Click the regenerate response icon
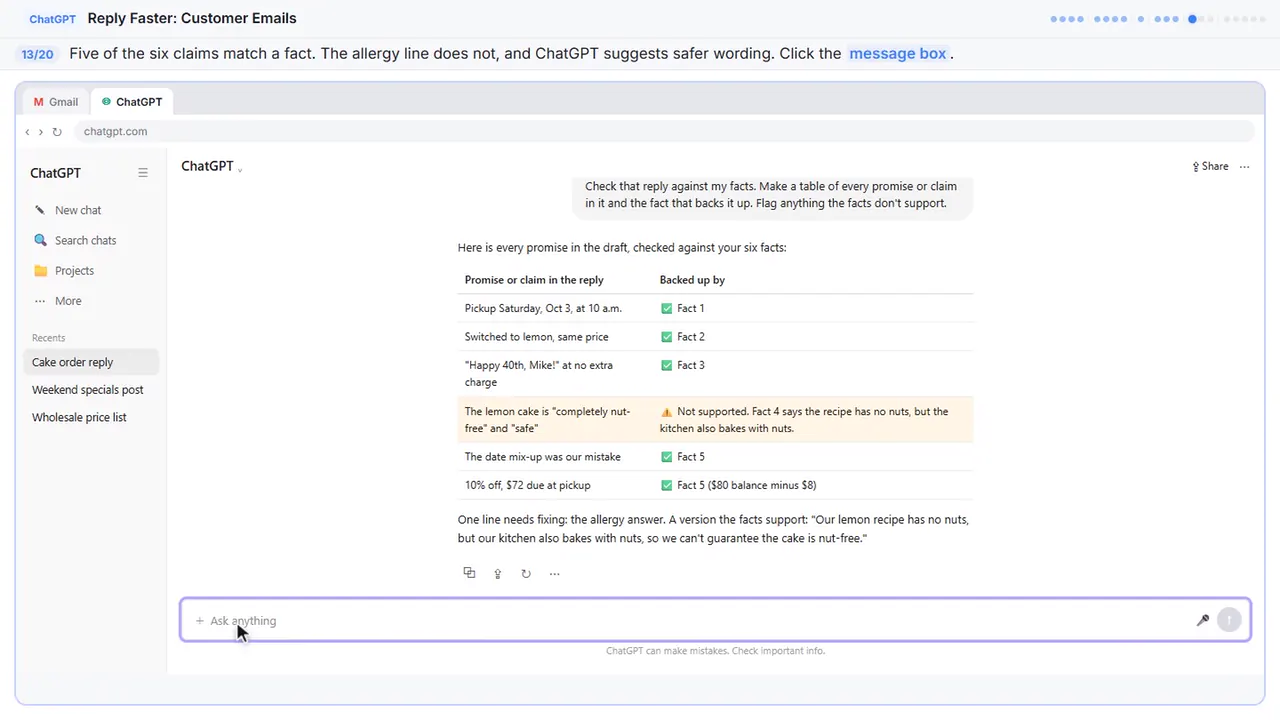The width and height of the screenshot is (1280, 720). (526, 574)
